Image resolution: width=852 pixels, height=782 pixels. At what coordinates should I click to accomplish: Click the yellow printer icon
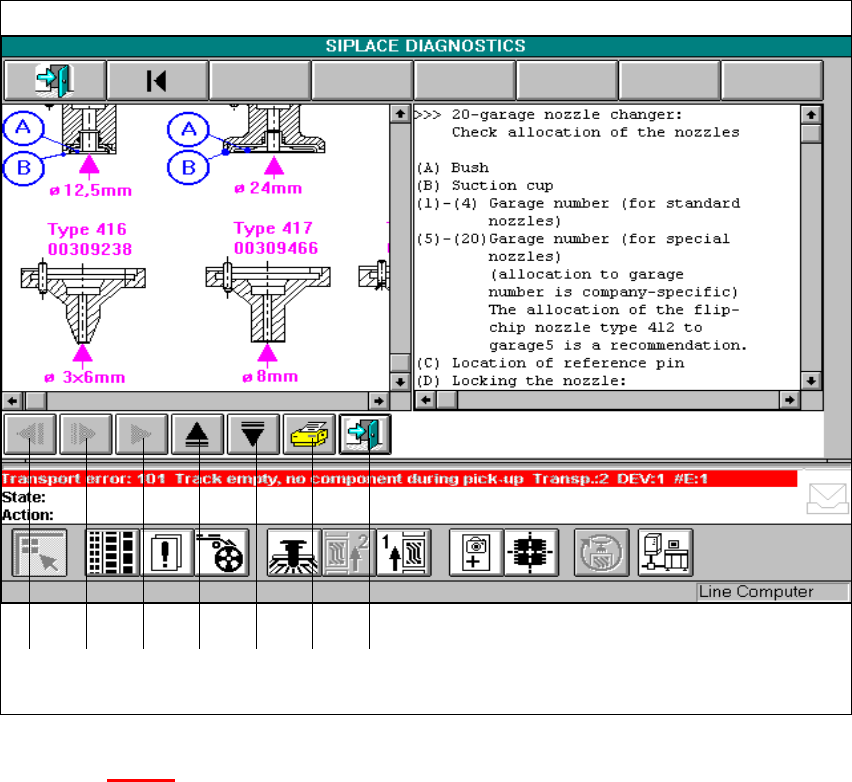(309, 434)
